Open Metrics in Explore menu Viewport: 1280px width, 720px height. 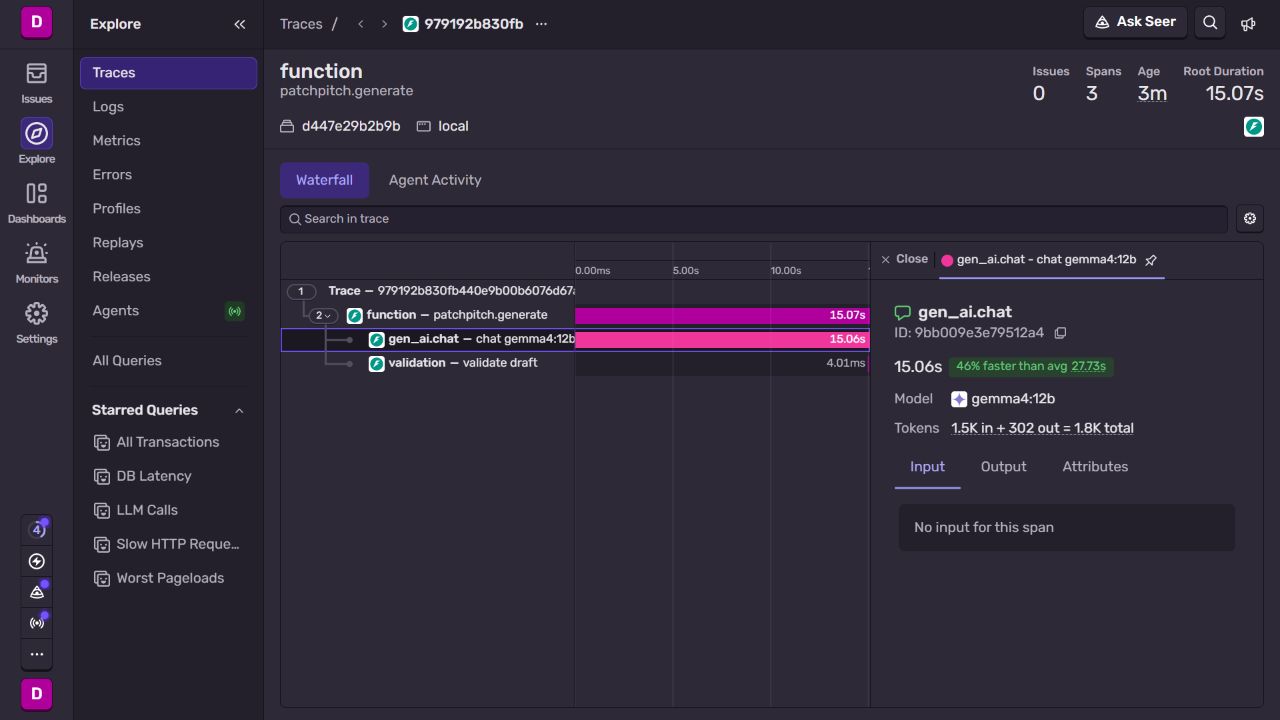pos(168,141)
